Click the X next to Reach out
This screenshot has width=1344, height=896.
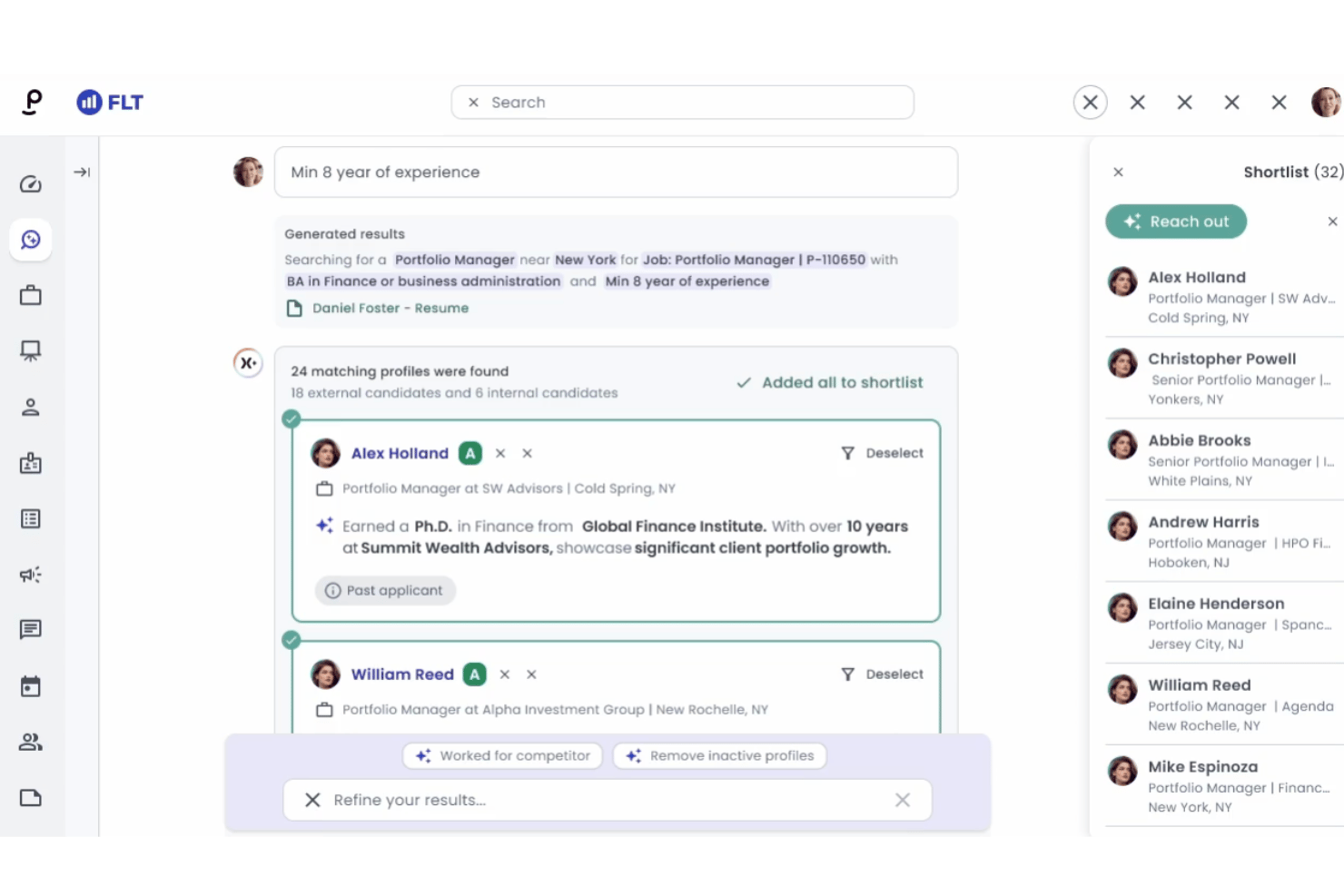1332,222
